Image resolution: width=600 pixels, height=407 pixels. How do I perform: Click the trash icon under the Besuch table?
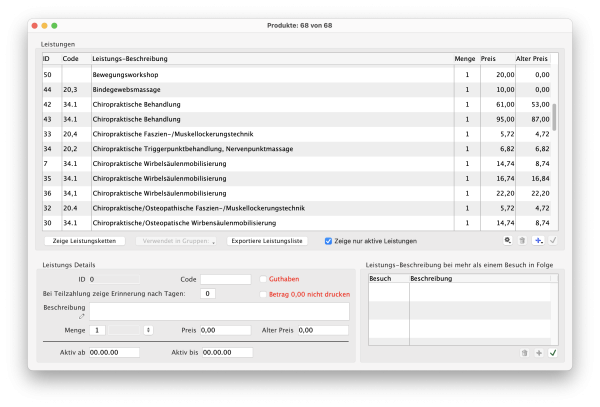(524, 353)
